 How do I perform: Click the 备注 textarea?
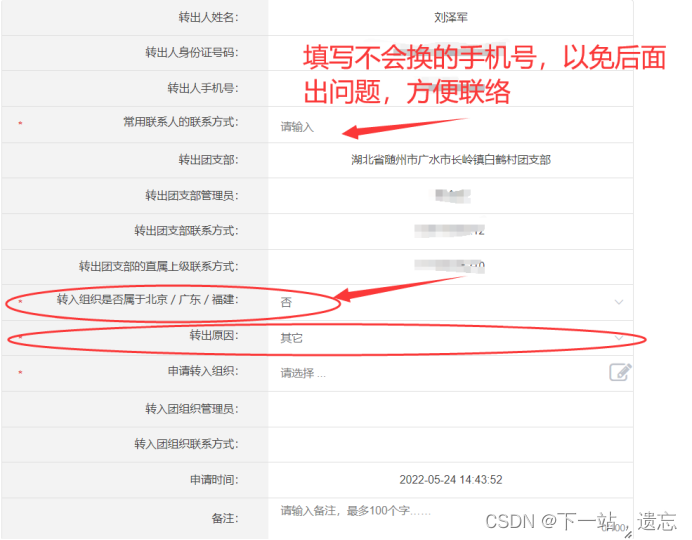click(451, 518)
